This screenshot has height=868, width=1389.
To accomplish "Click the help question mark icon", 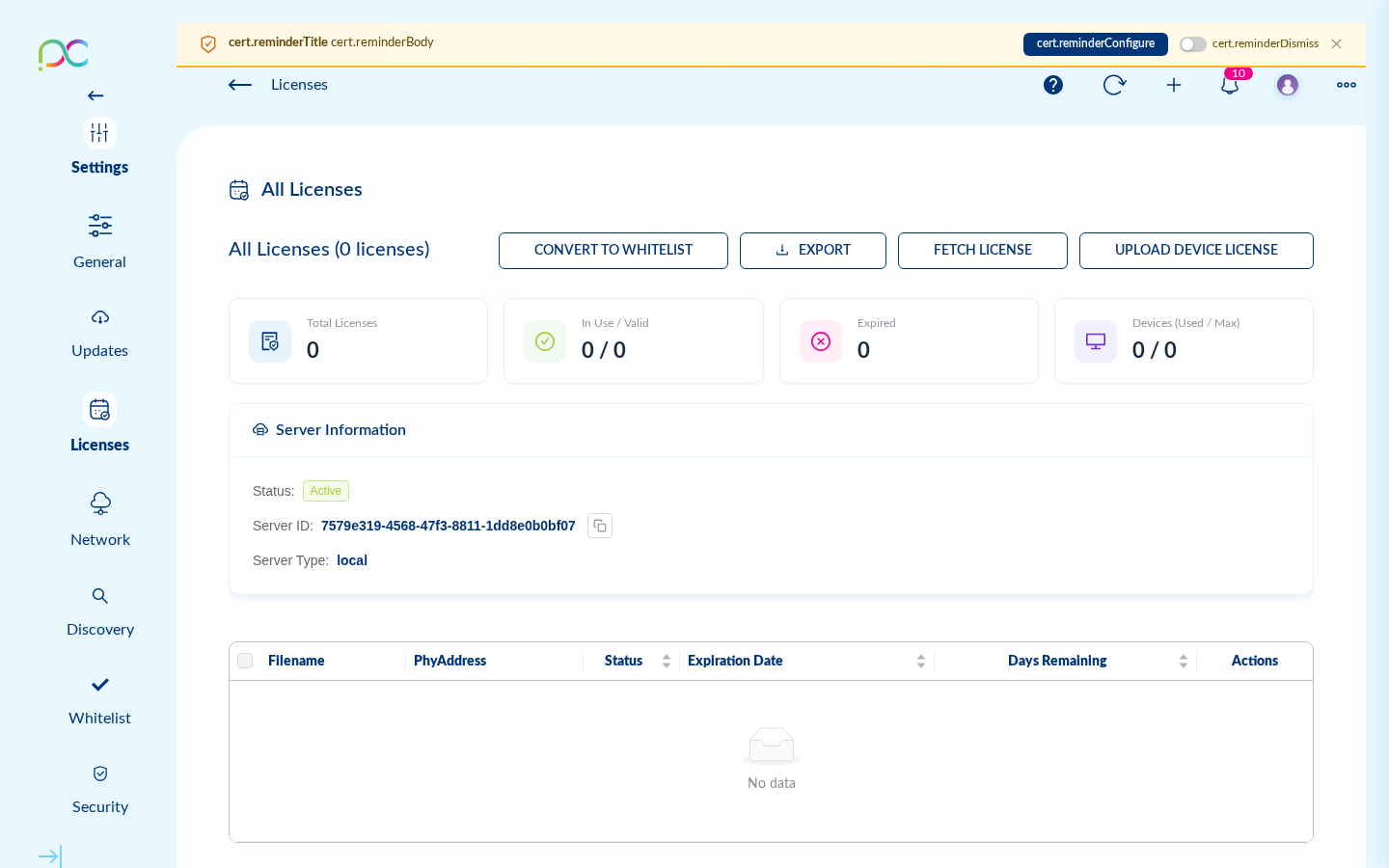I will 1053,85.
